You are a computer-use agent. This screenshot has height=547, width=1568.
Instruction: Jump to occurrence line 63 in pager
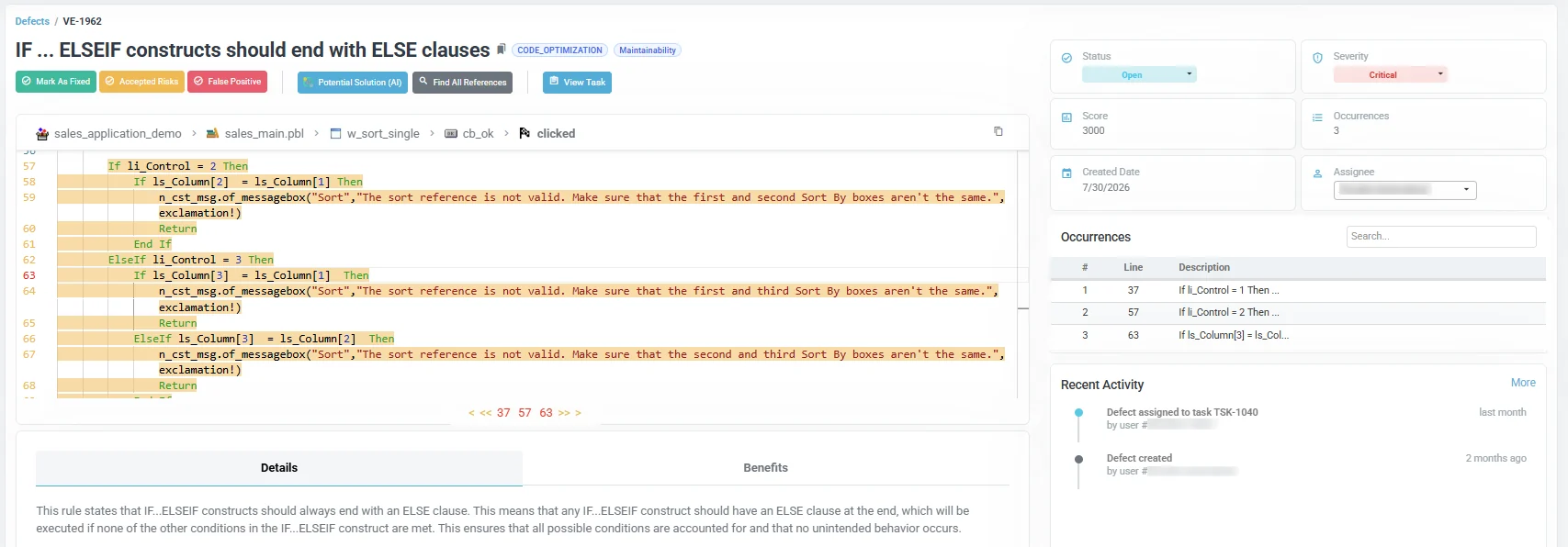[546, 413]
